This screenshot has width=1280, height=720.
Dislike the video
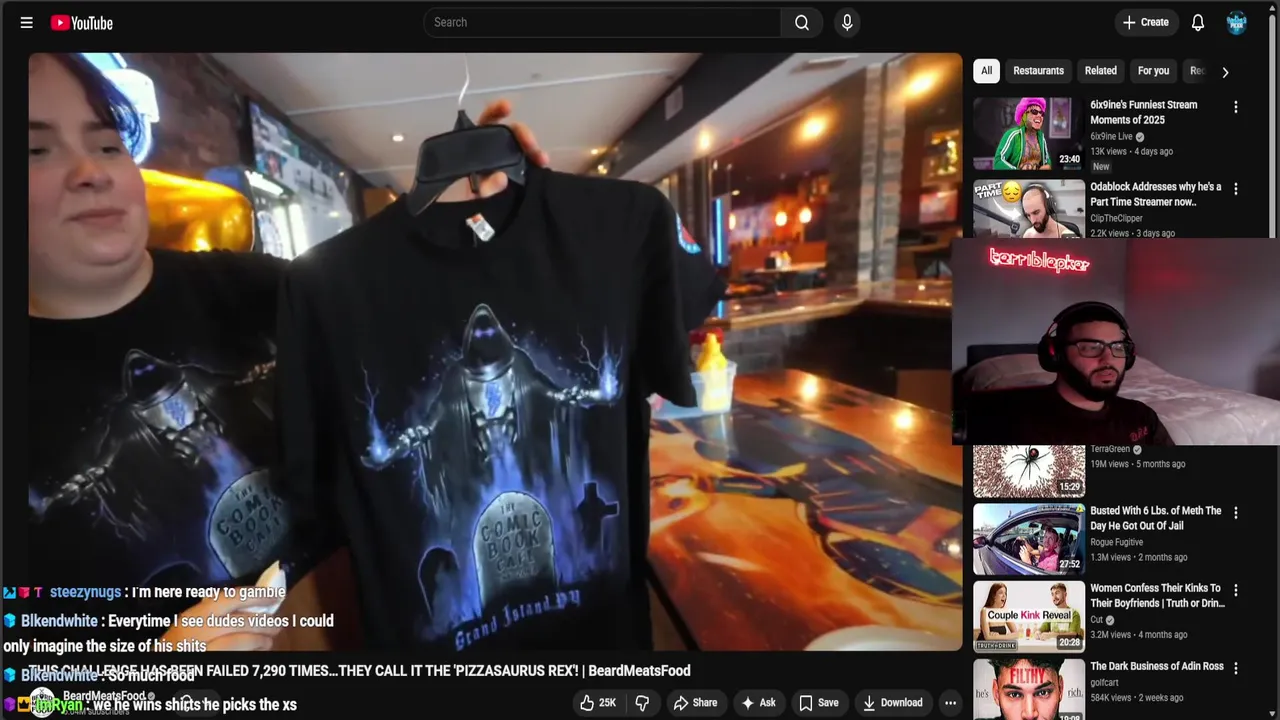tap(642, 703)
